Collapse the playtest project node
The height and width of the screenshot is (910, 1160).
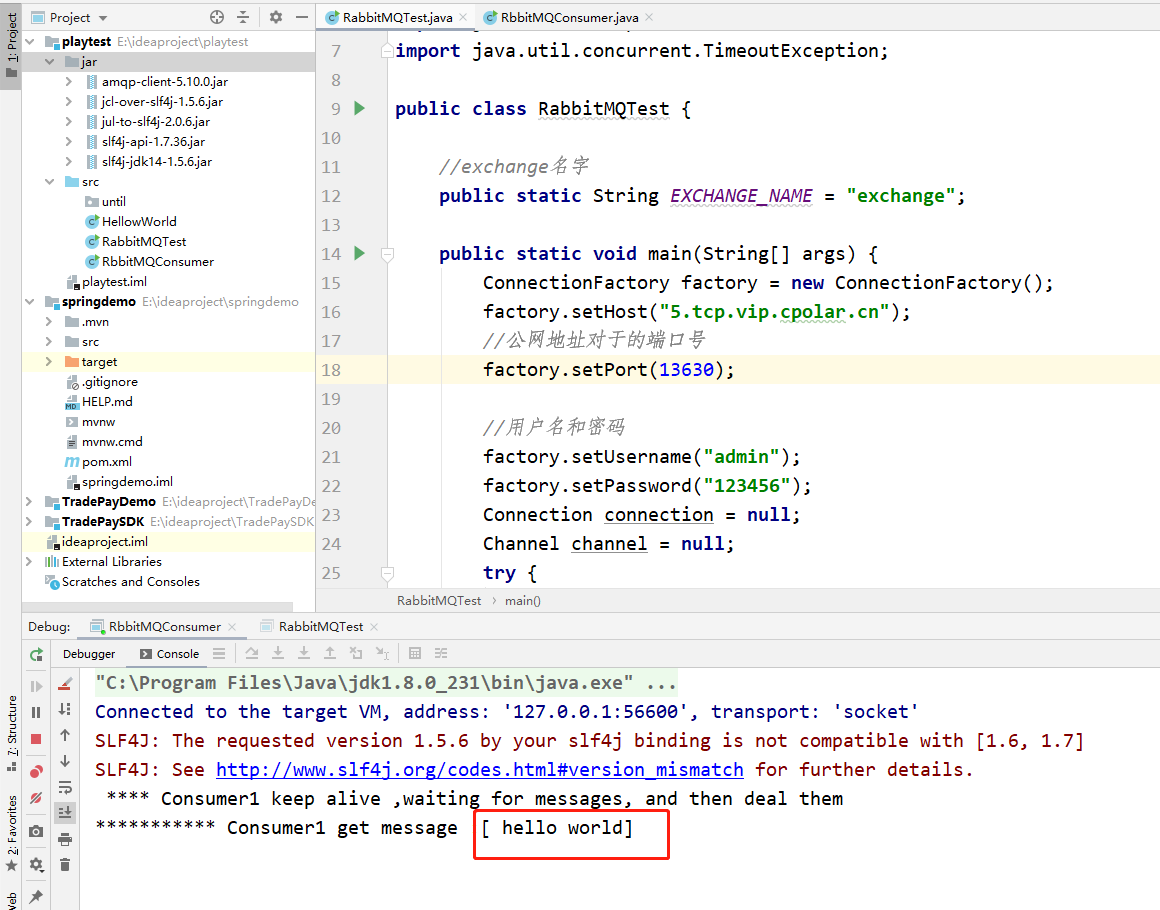pos(30,41)
